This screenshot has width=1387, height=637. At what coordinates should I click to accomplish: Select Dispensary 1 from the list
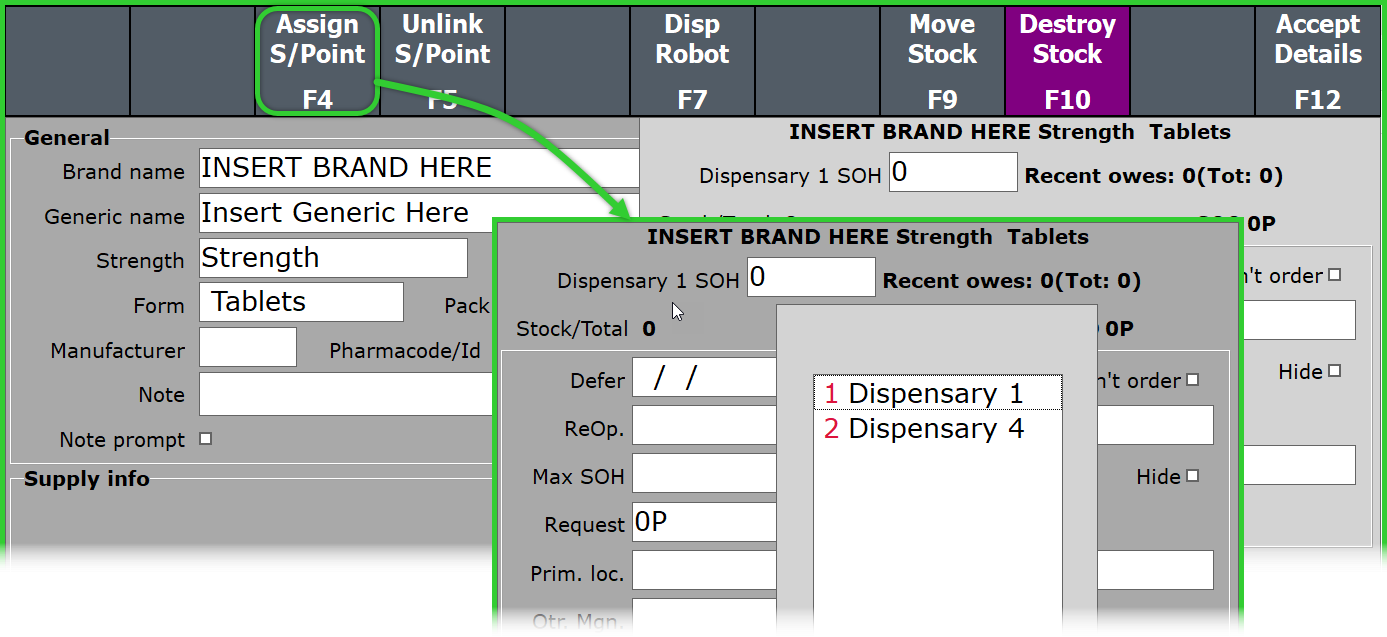(x=936, y=394)
